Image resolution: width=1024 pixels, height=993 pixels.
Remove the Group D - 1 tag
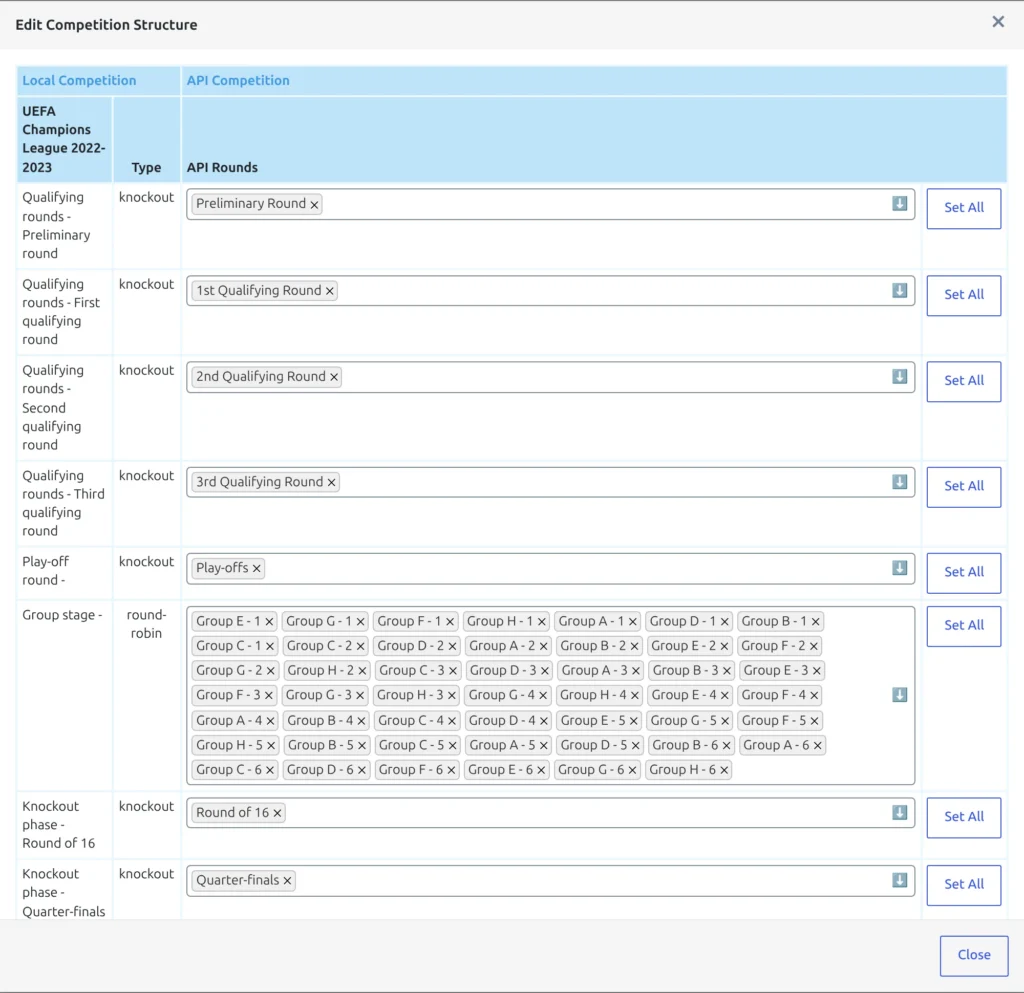[724, 622]
